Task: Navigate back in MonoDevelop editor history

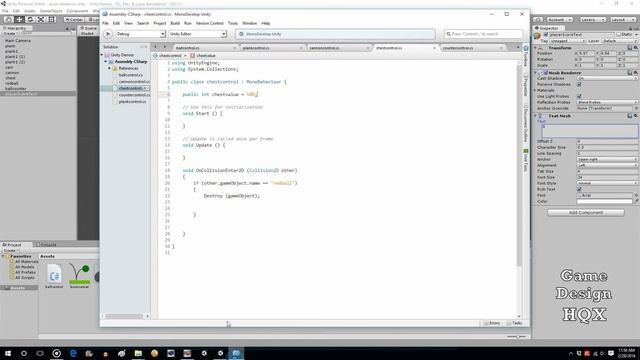Action: point(156,47)
